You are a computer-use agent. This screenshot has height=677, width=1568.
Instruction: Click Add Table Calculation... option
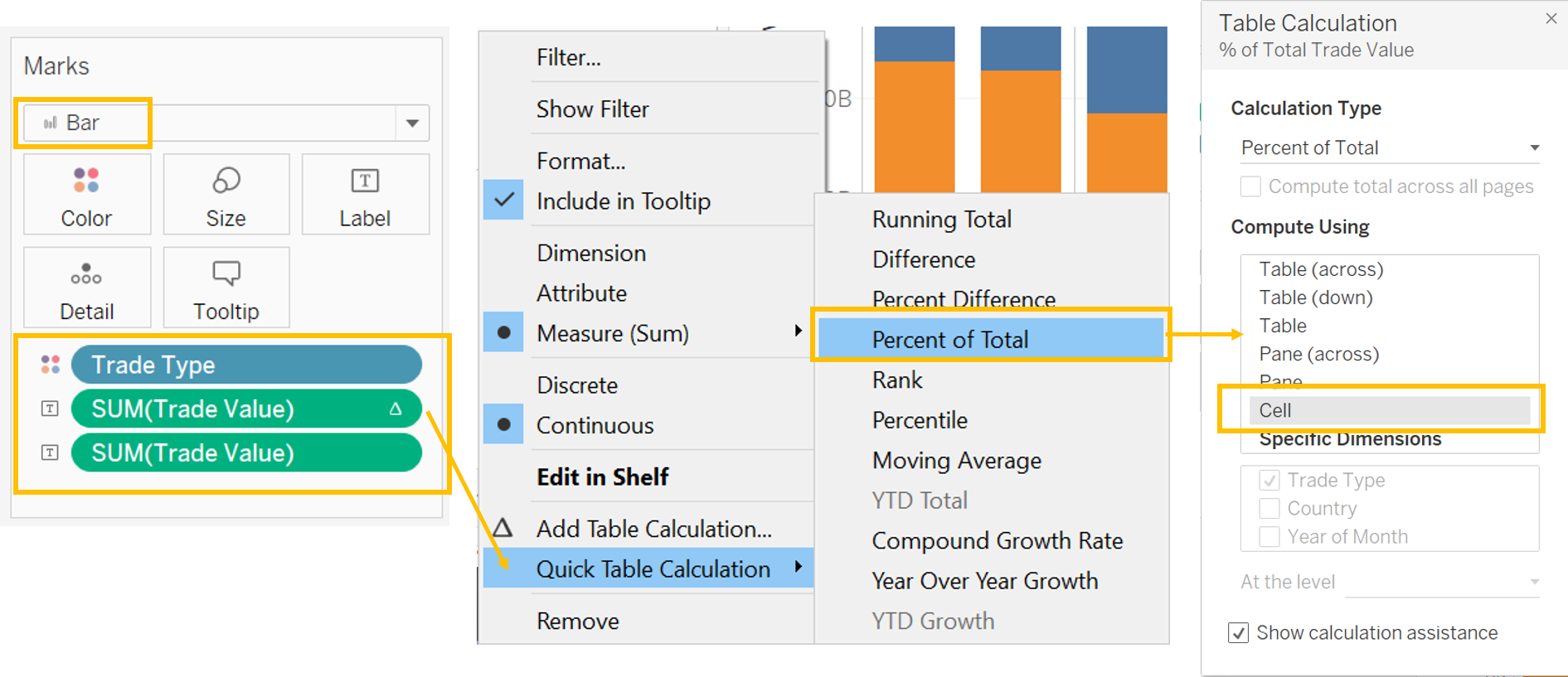pyautogui.click(x=653, y=529)
